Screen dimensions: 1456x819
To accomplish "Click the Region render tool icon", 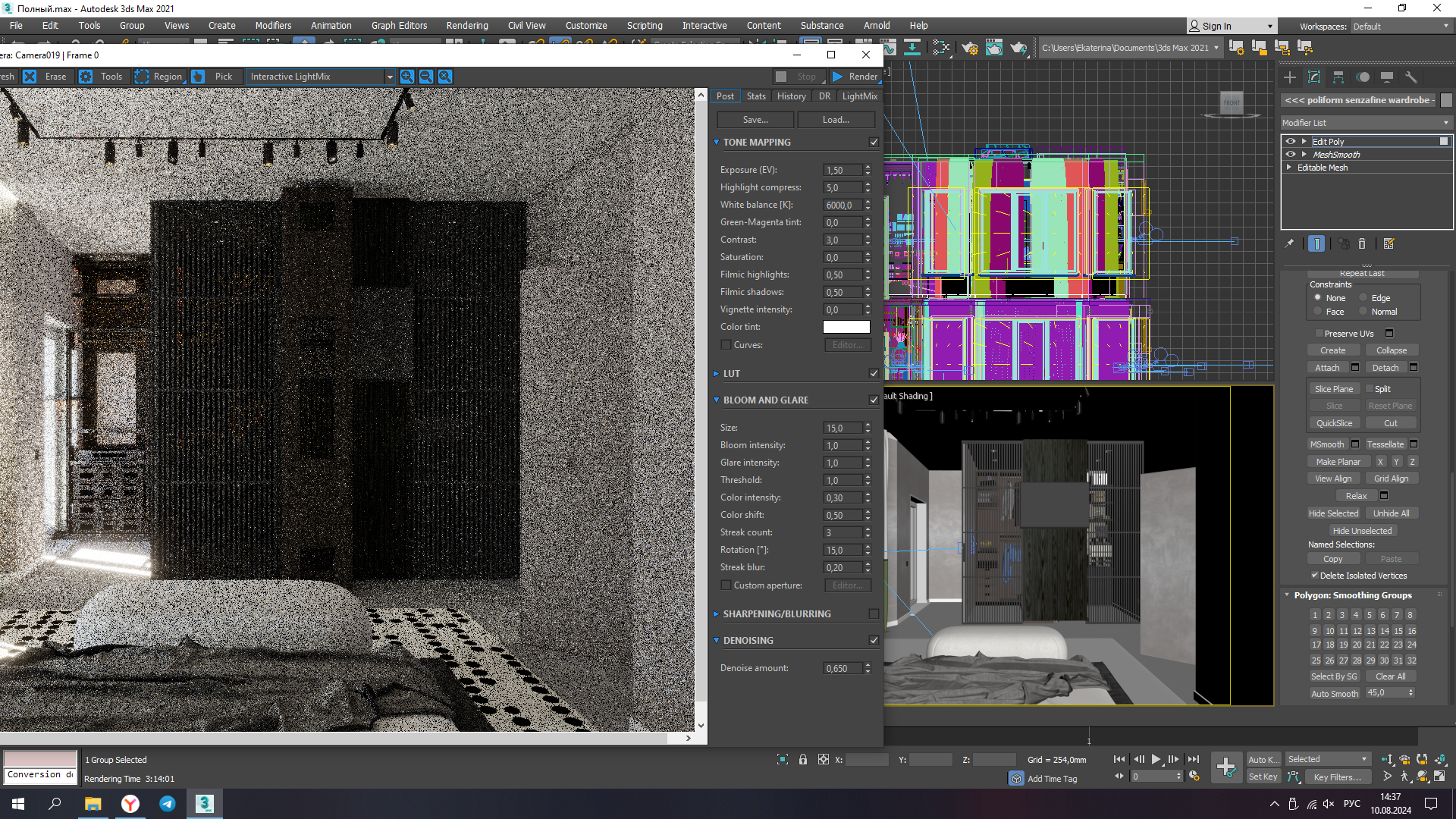I will (x=142, y=77).
